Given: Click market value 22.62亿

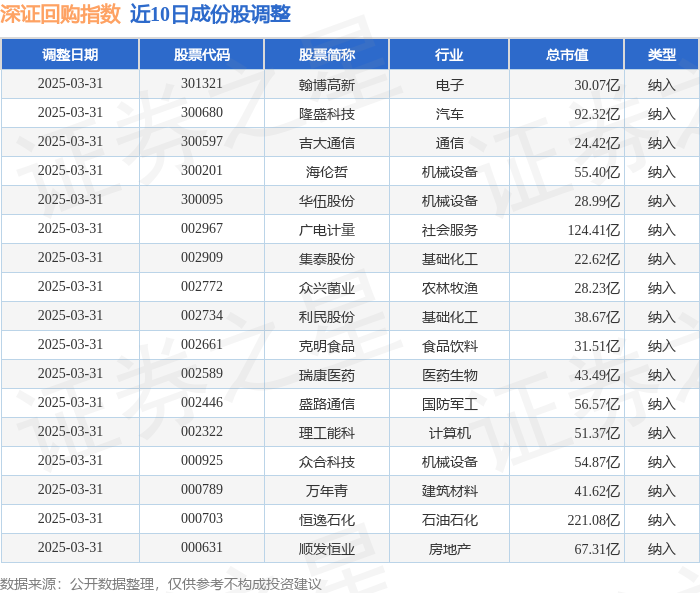Looking at the screenshot, I should tap(597, 259).
